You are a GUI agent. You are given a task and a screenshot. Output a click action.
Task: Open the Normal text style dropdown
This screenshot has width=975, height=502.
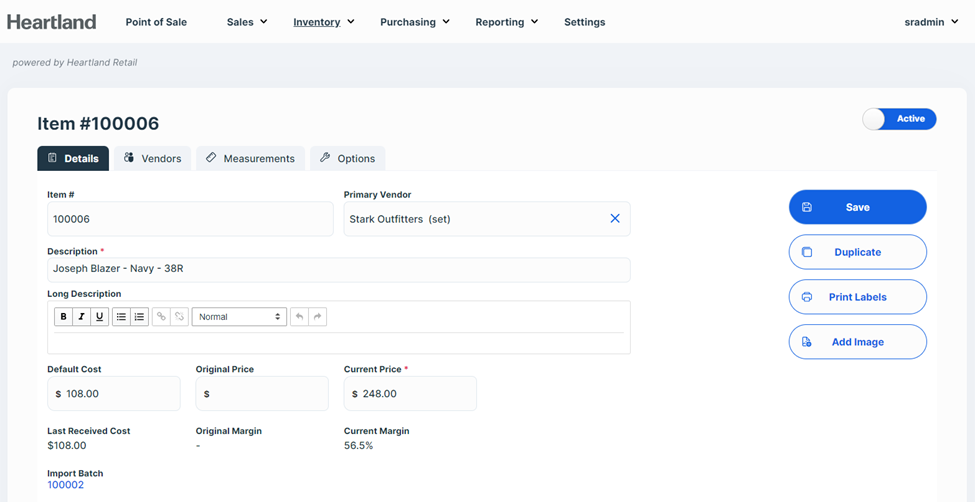pyautogui.click(x=239, y=317)
